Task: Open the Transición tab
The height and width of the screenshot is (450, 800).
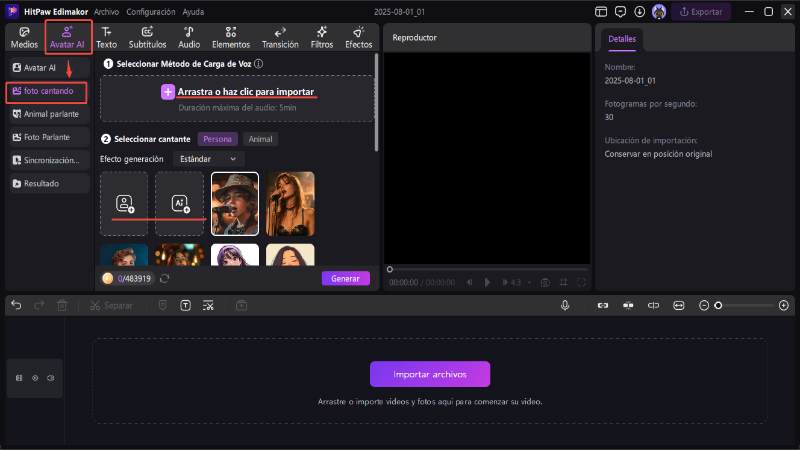Action: 280,38
